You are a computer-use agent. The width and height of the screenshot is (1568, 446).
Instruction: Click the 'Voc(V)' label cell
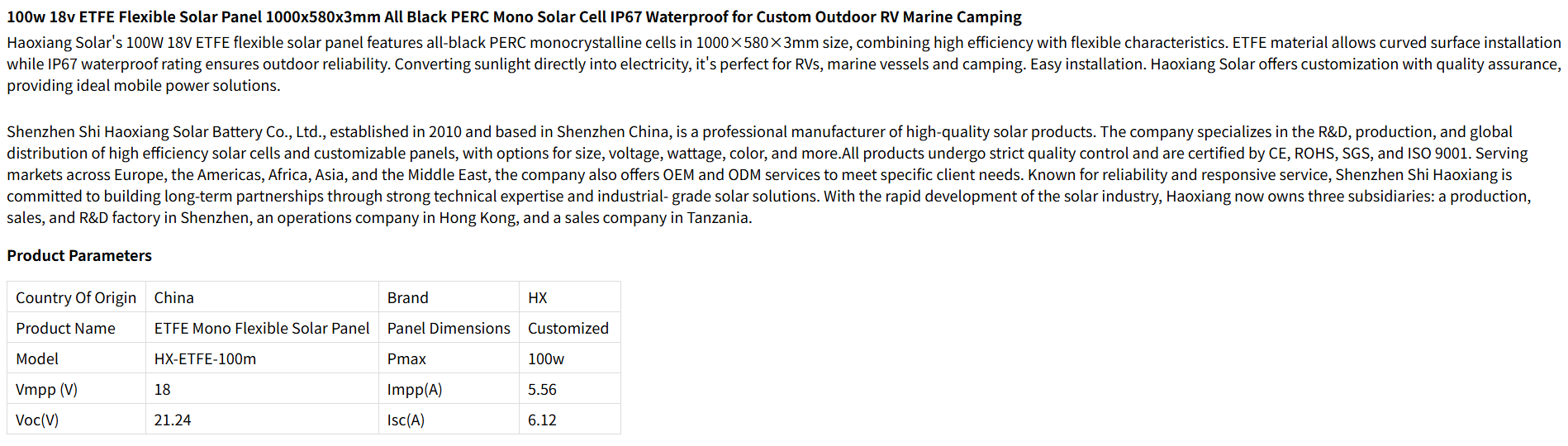(x=37, y=420)
